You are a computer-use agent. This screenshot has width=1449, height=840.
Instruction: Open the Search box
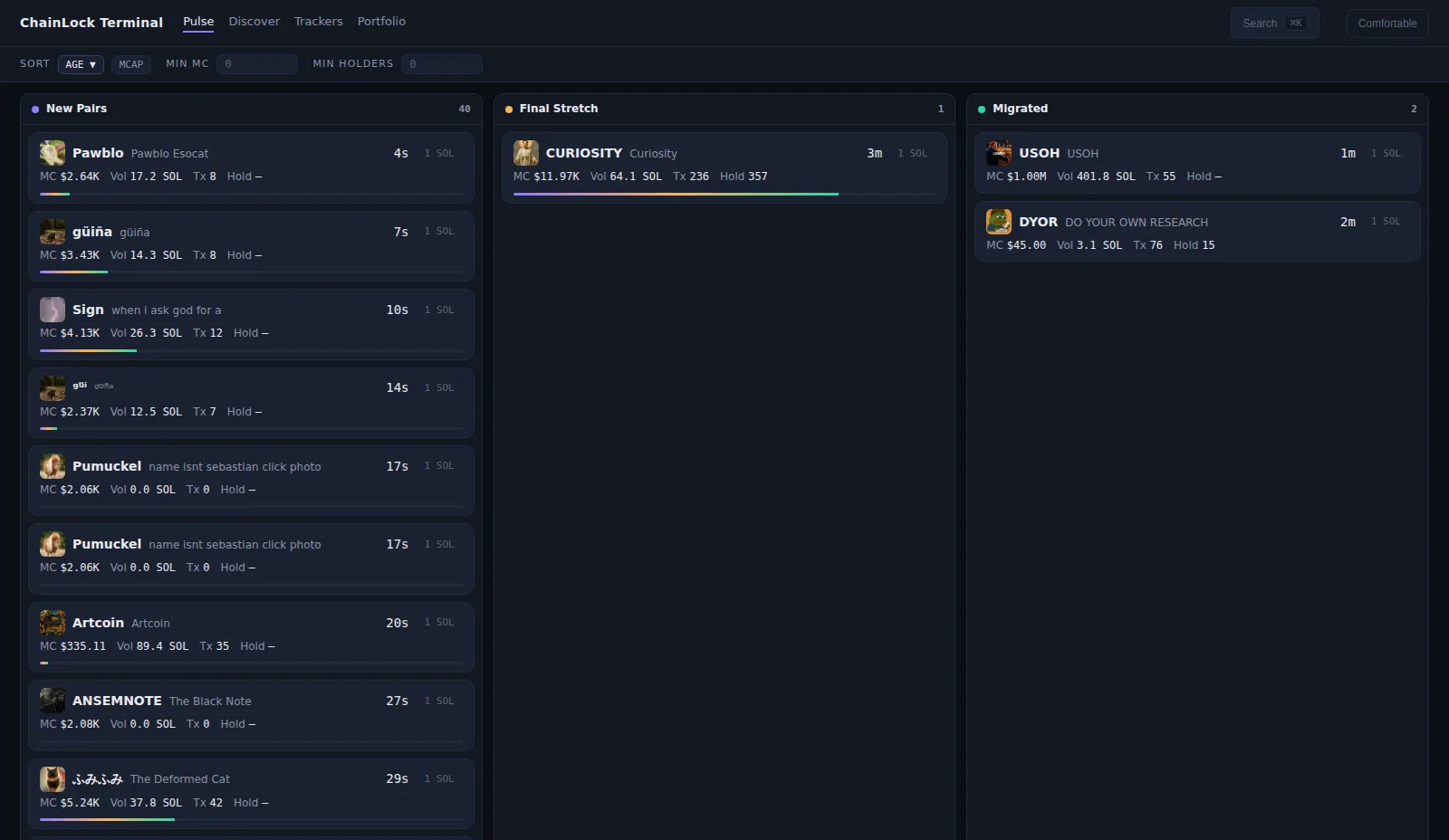1274,24
